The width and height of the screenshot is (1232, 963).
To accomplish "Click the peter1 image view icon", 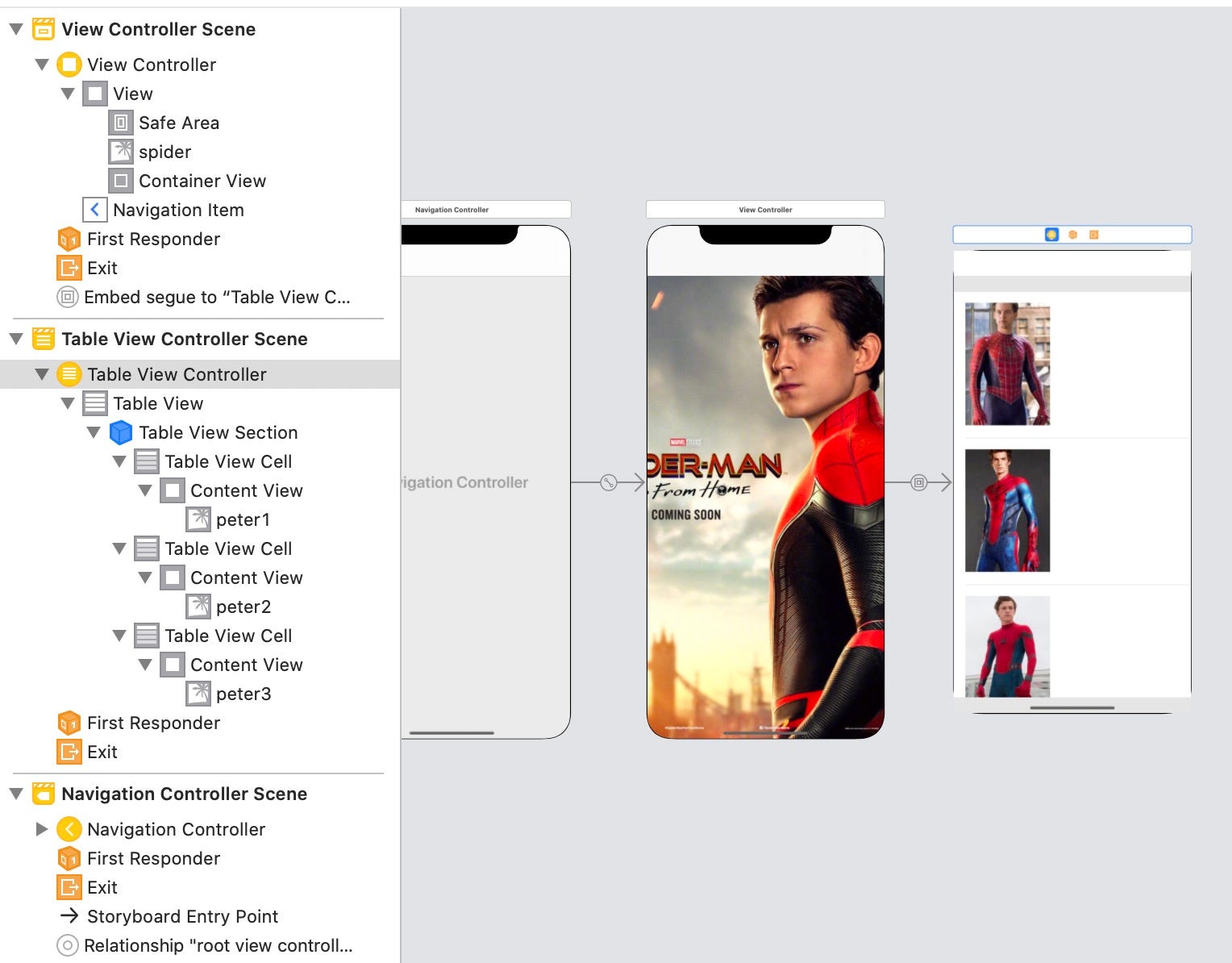I will [198, 519].
